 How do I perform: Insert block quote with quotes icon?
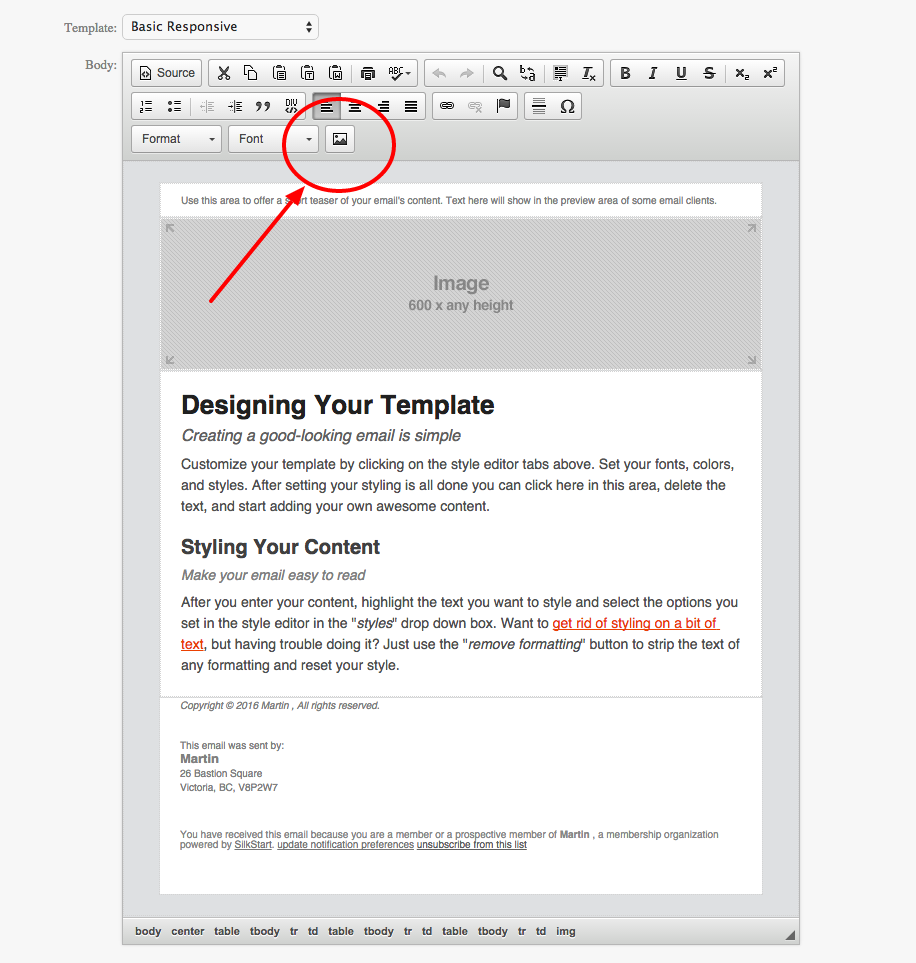263,106
